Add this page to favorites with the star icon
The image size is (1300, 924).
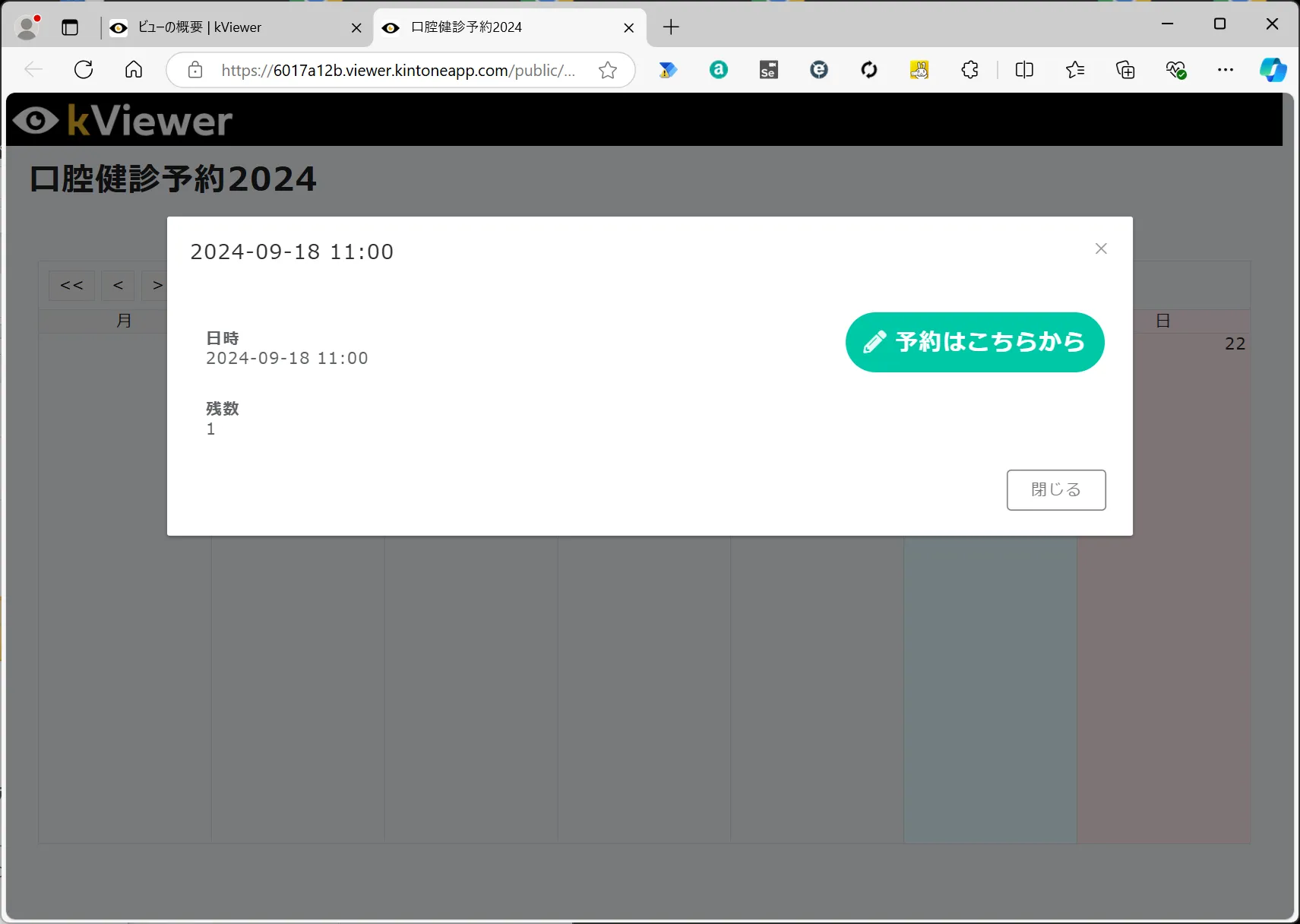tap(608, 70)
